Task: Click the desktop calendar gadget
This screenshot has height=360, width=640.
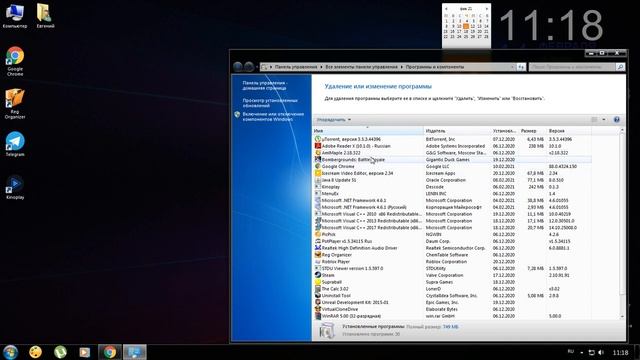Action: (x=466, y=25)
